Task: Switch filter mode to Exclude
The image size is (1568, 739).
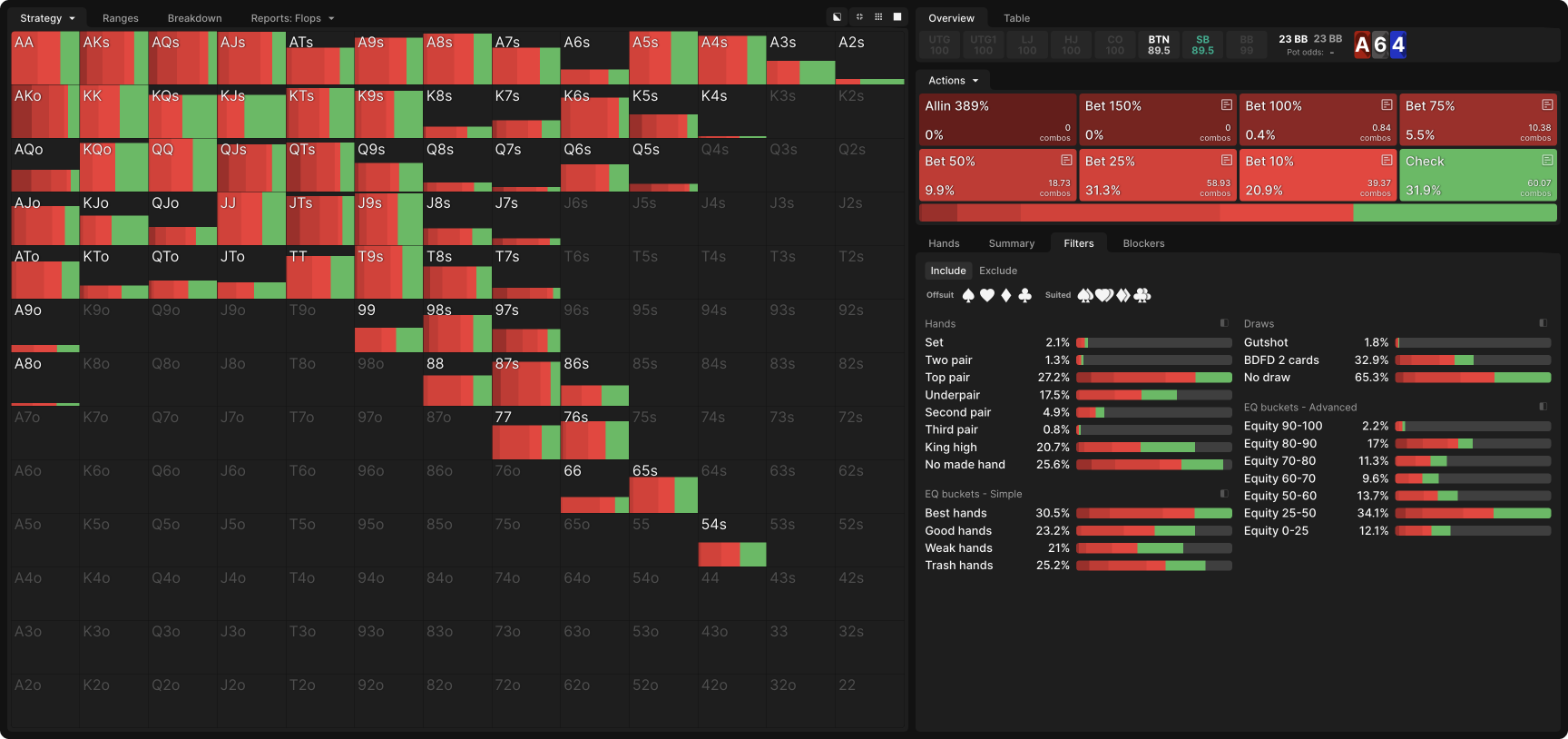Action: (x=997, y=271)
